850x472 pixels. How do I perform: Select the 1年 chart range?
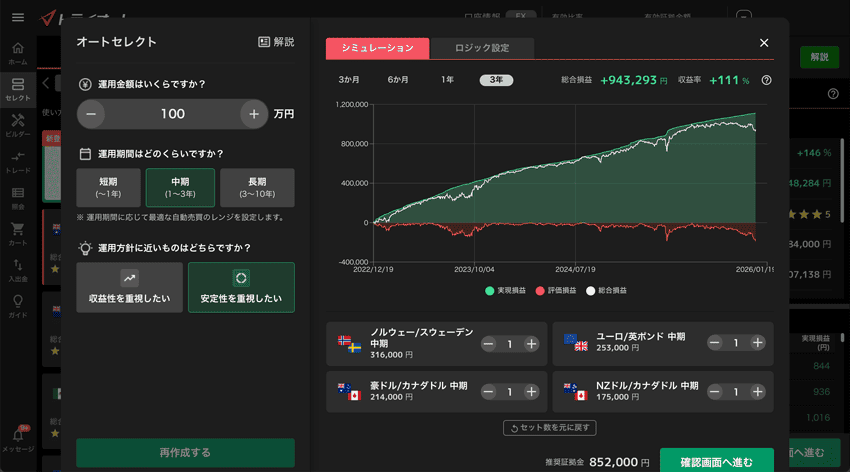[447, 80]
